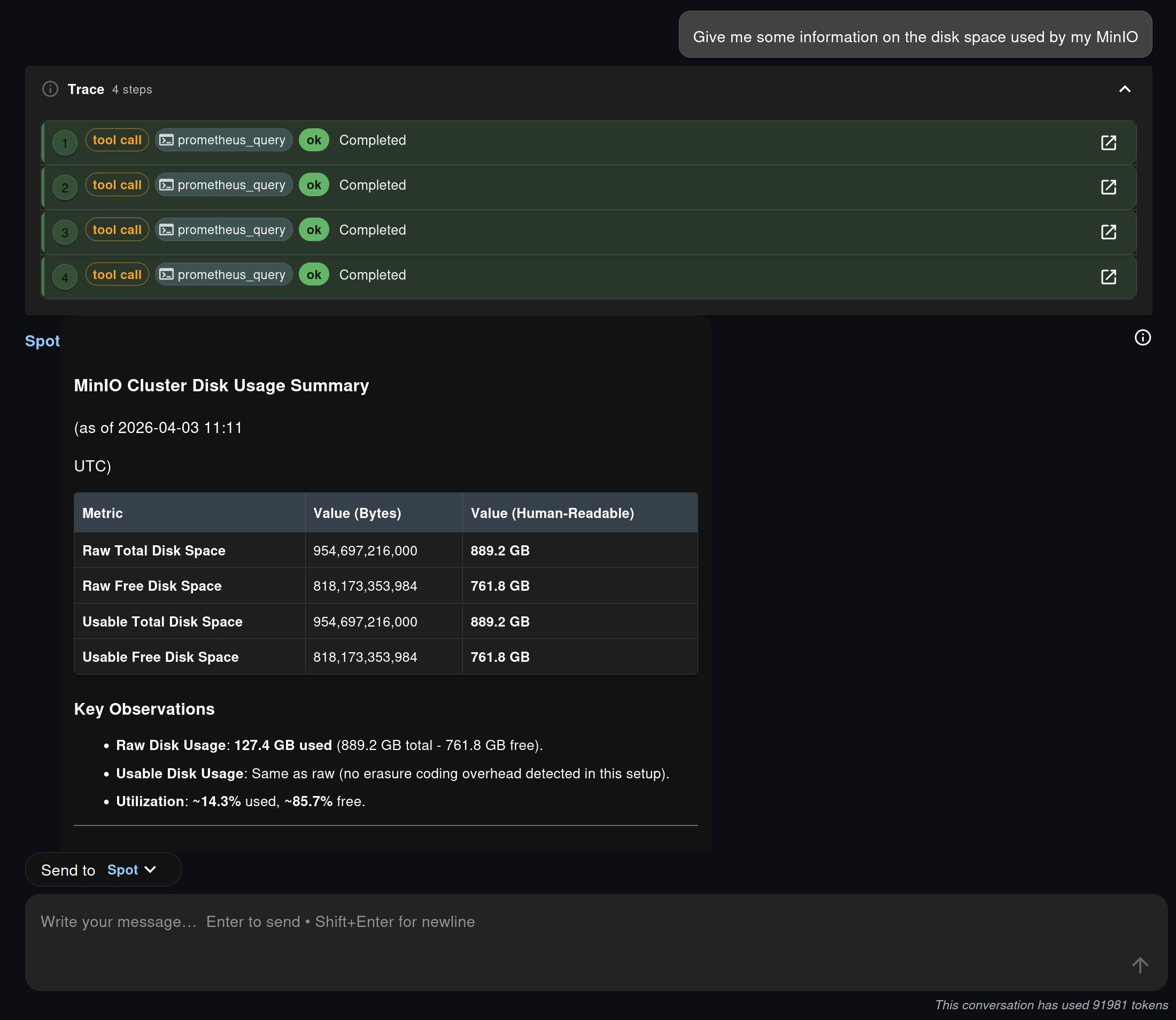Click the 'Usable Disk Usage' bullet
This screenshot has width=1176, height=1020.
pyautogui.click(x=393, y=774)
